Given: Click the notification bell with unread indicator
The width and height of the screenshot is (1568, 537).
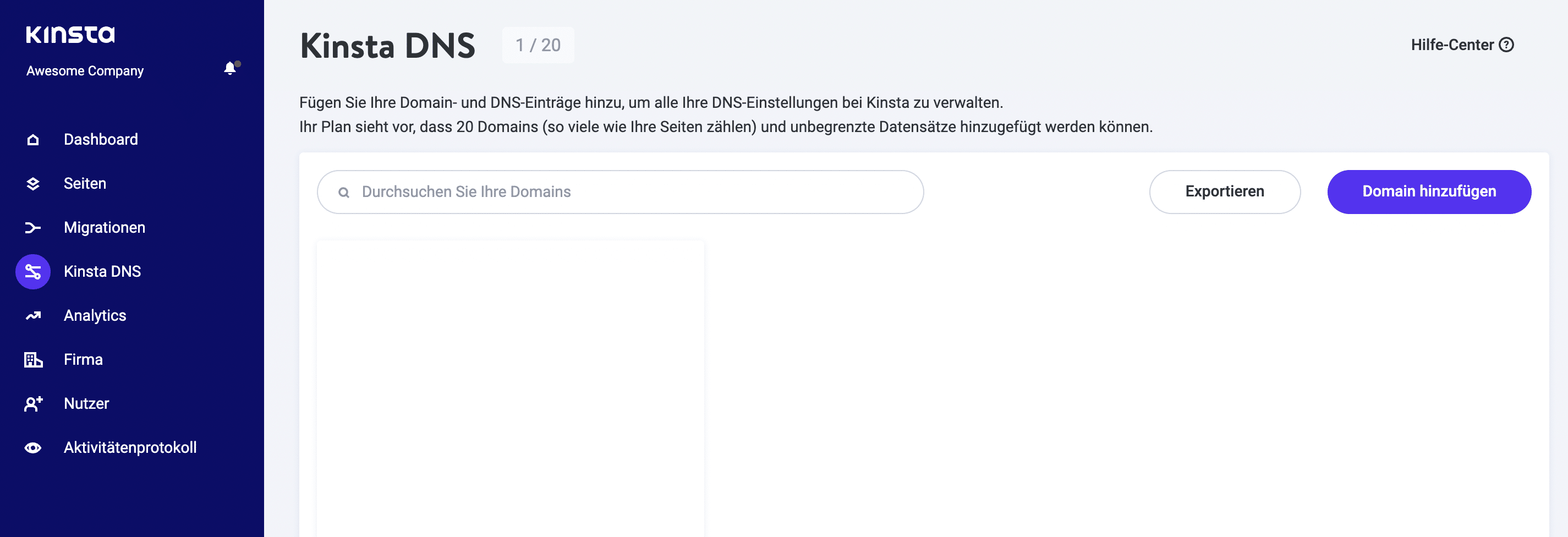Looking at the screenshot, I should (x=230, y=69).
